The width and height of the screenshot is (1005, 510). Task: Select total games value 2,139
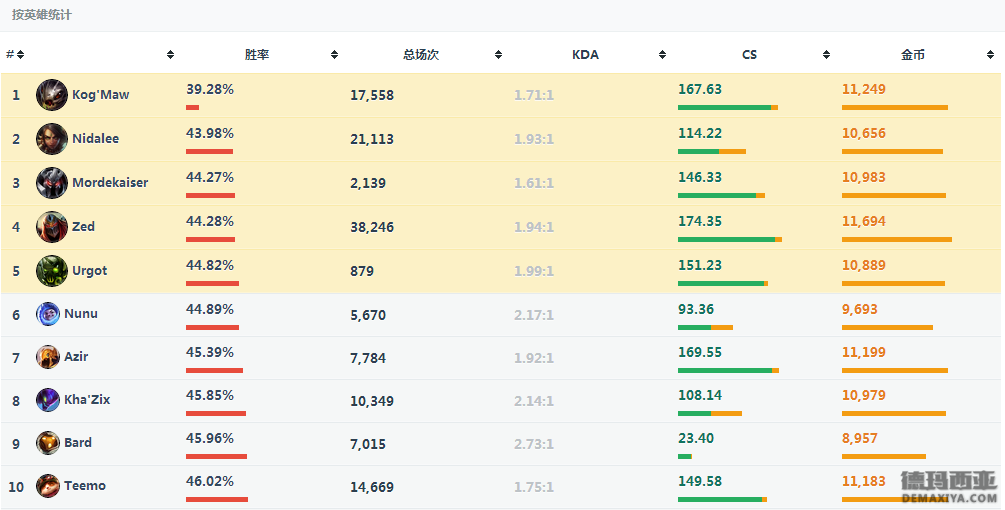pos(368,183)
